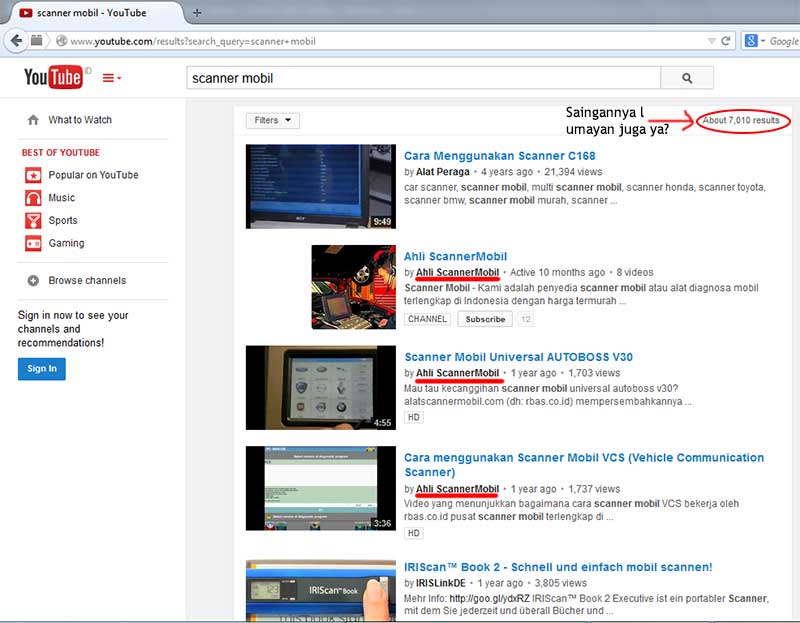Screen dimensions: 800x623
Task: Click uploader name under AUTOBOSS V30 video
Action: click(458, 373)
